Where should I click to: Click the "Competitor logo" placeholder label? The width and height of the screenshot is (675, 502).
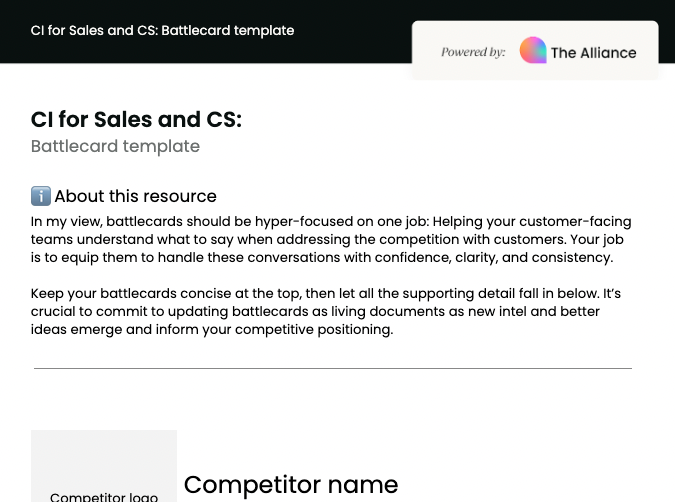104,496
